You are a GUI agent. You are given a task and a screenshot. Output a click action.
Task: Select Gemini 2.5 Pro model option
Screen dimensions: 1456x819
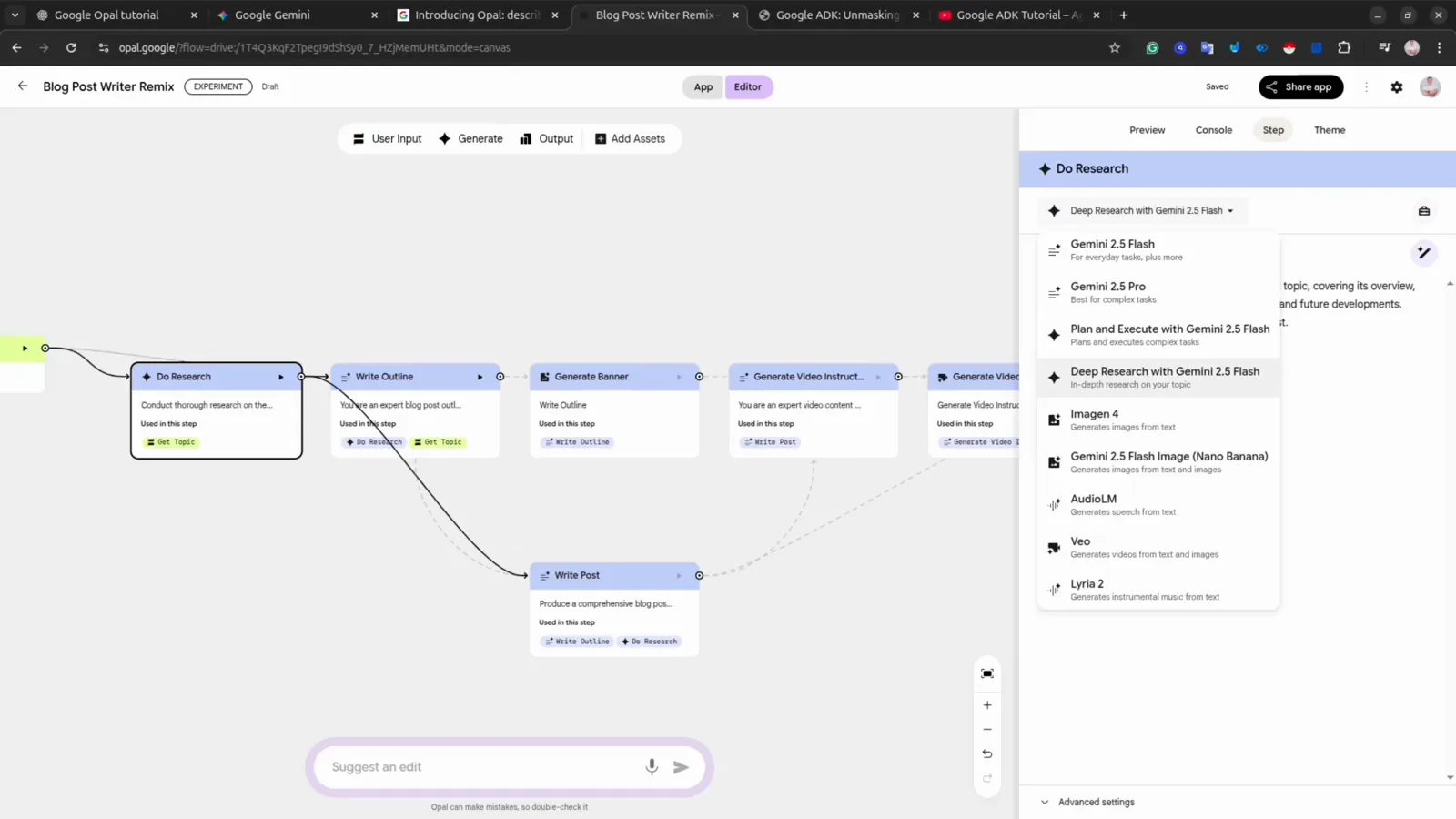pyautogui.click(x=1158, y=292)
